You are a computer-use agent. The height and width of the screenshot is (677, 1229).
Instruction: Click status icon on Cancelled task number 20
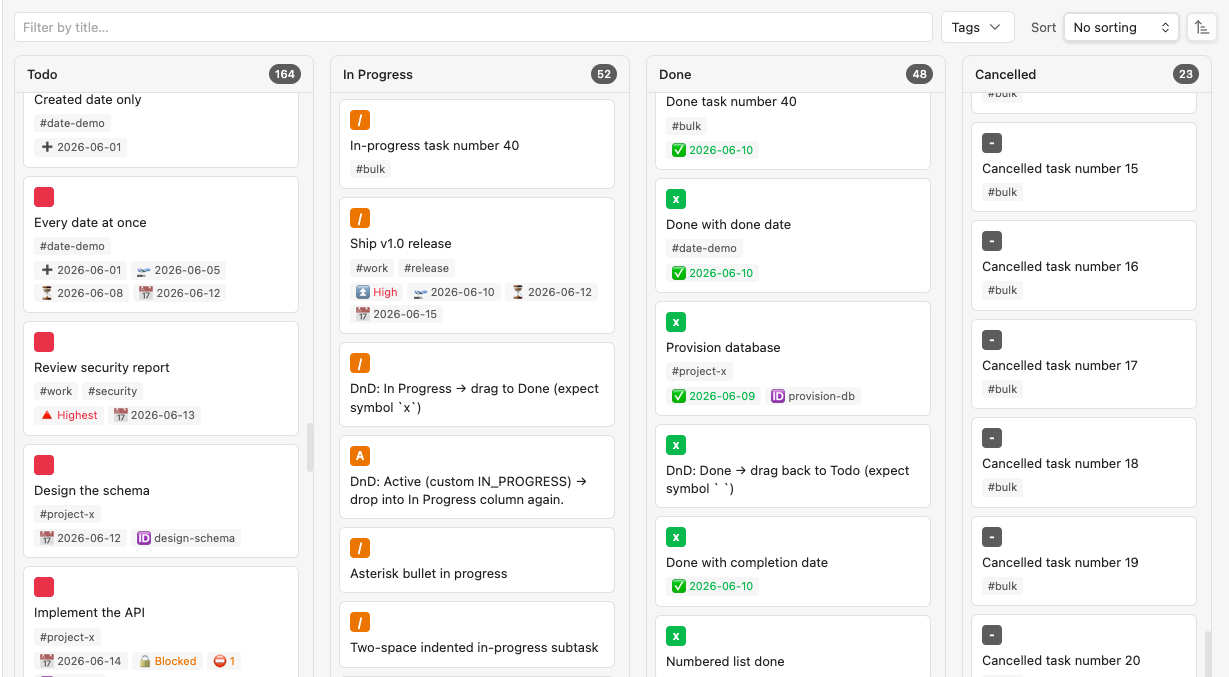click(x=992, y=635)
